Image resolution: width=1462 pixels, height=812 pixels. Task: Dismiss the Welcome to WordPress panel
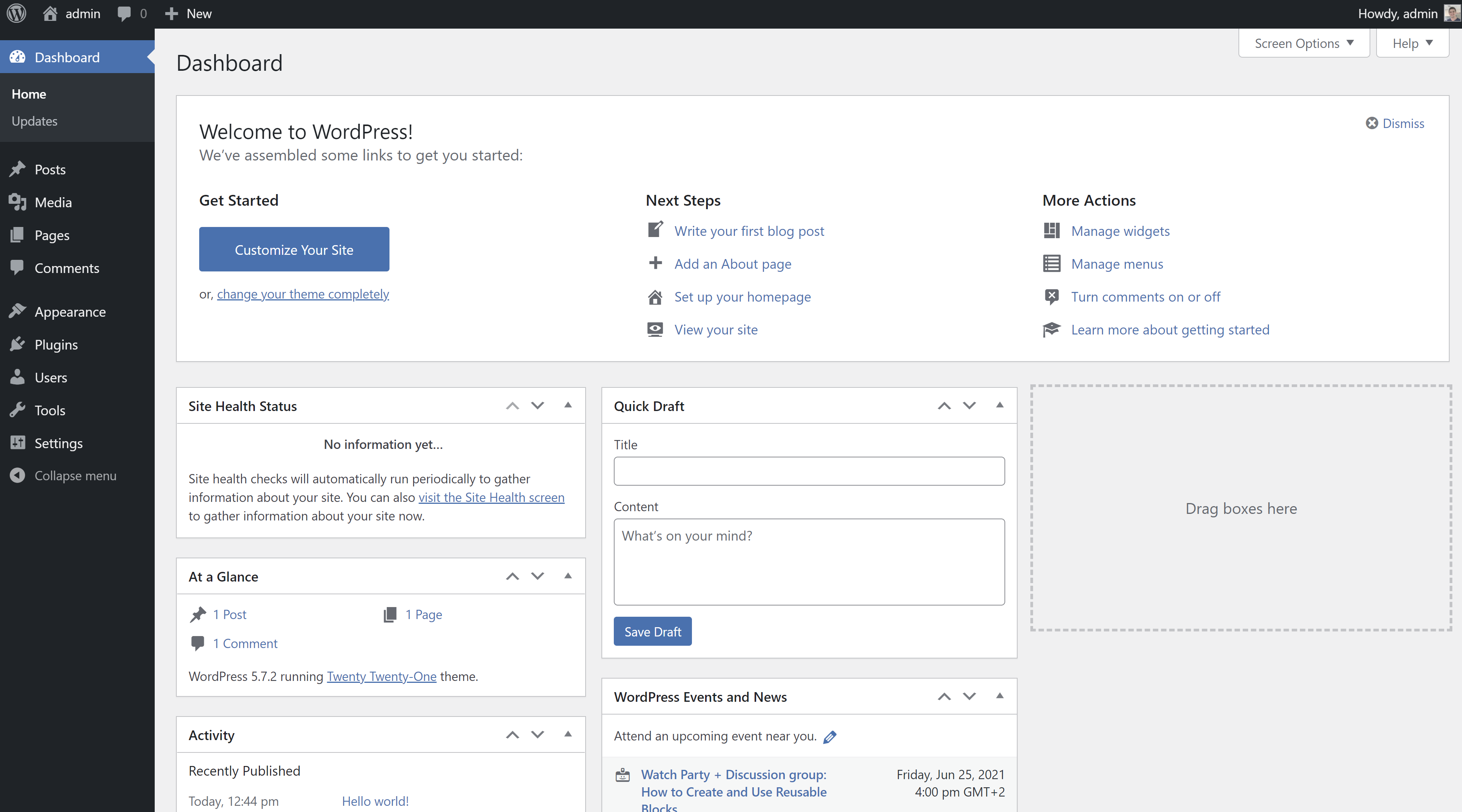[1394, 123]
